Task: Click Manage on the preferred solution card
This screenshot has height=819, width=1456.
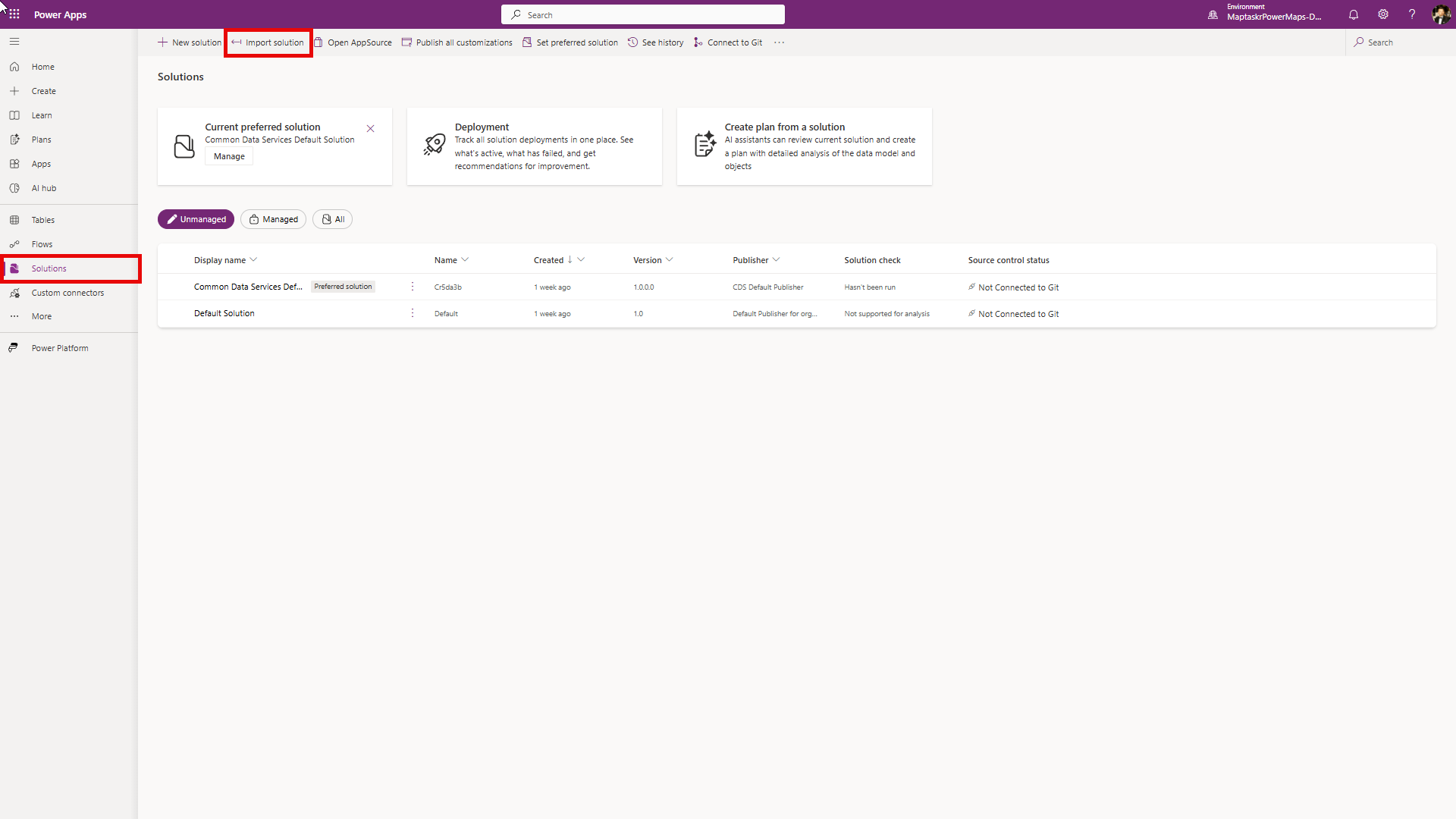Action: pos(228,156)
